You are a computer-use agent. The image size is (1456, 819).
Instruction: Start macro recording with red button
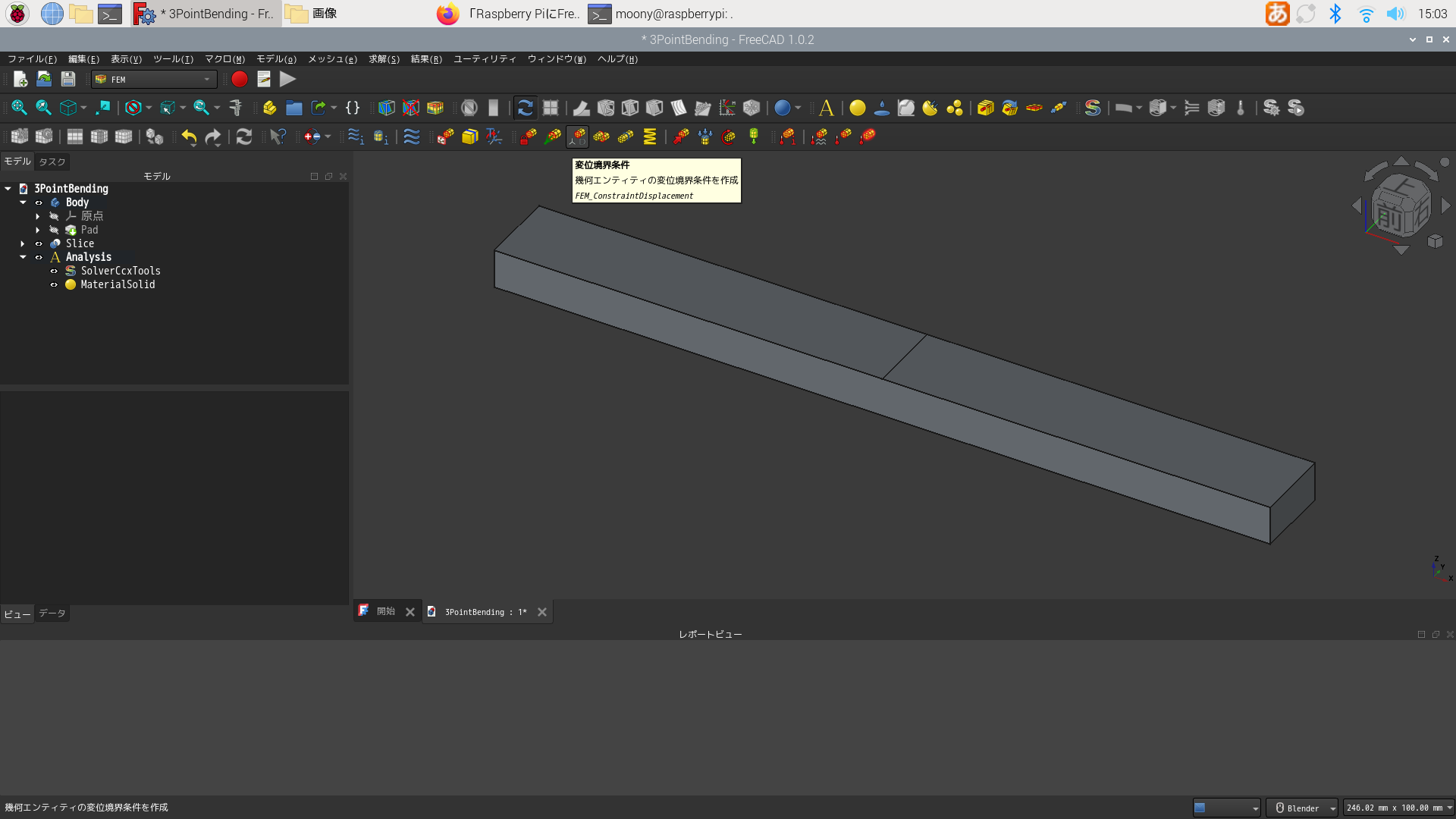click(240, 79)
